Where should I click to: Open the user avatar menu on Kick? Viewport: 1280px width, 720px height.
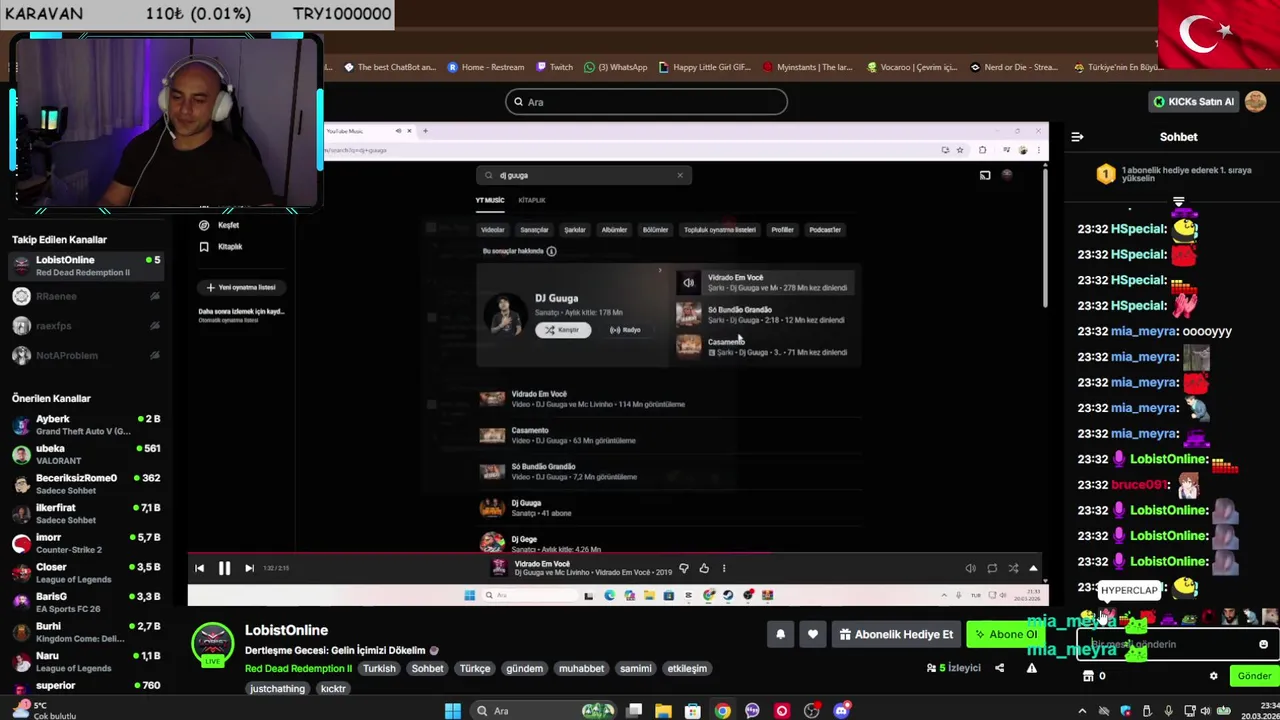1255,102
